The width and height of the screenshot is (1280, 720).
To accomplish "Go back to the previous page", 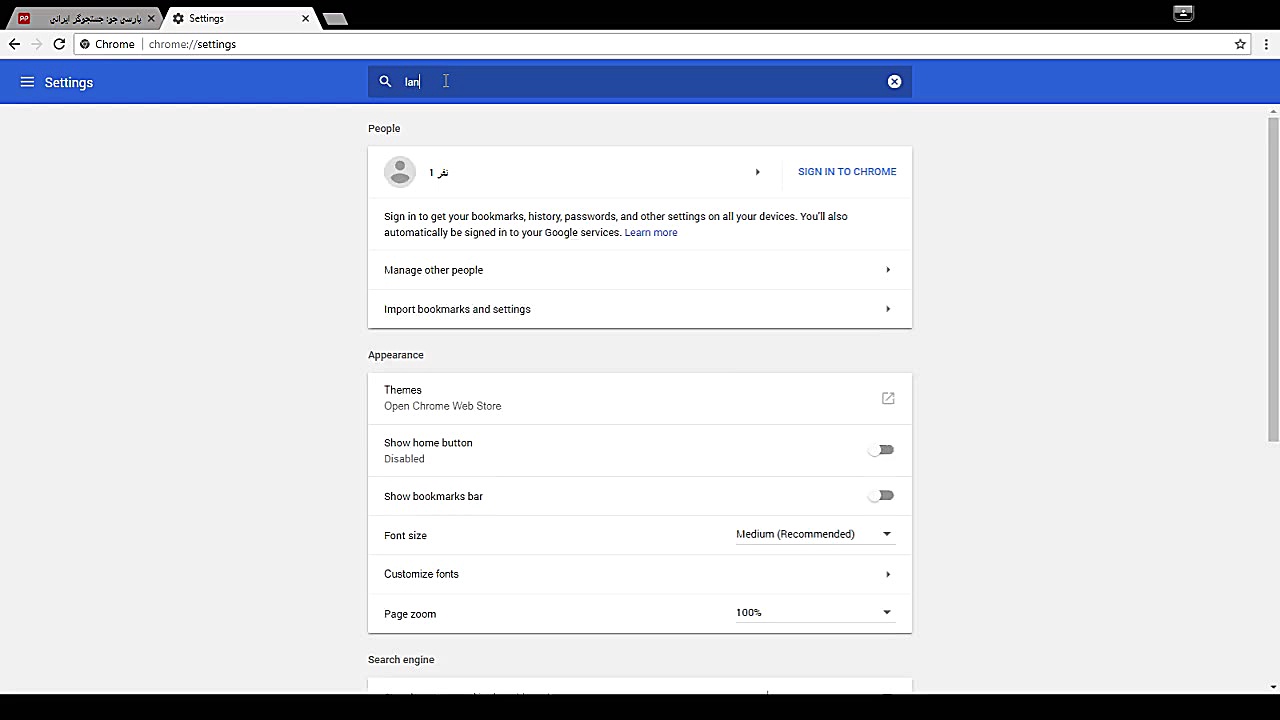I will tap(14, 44).
